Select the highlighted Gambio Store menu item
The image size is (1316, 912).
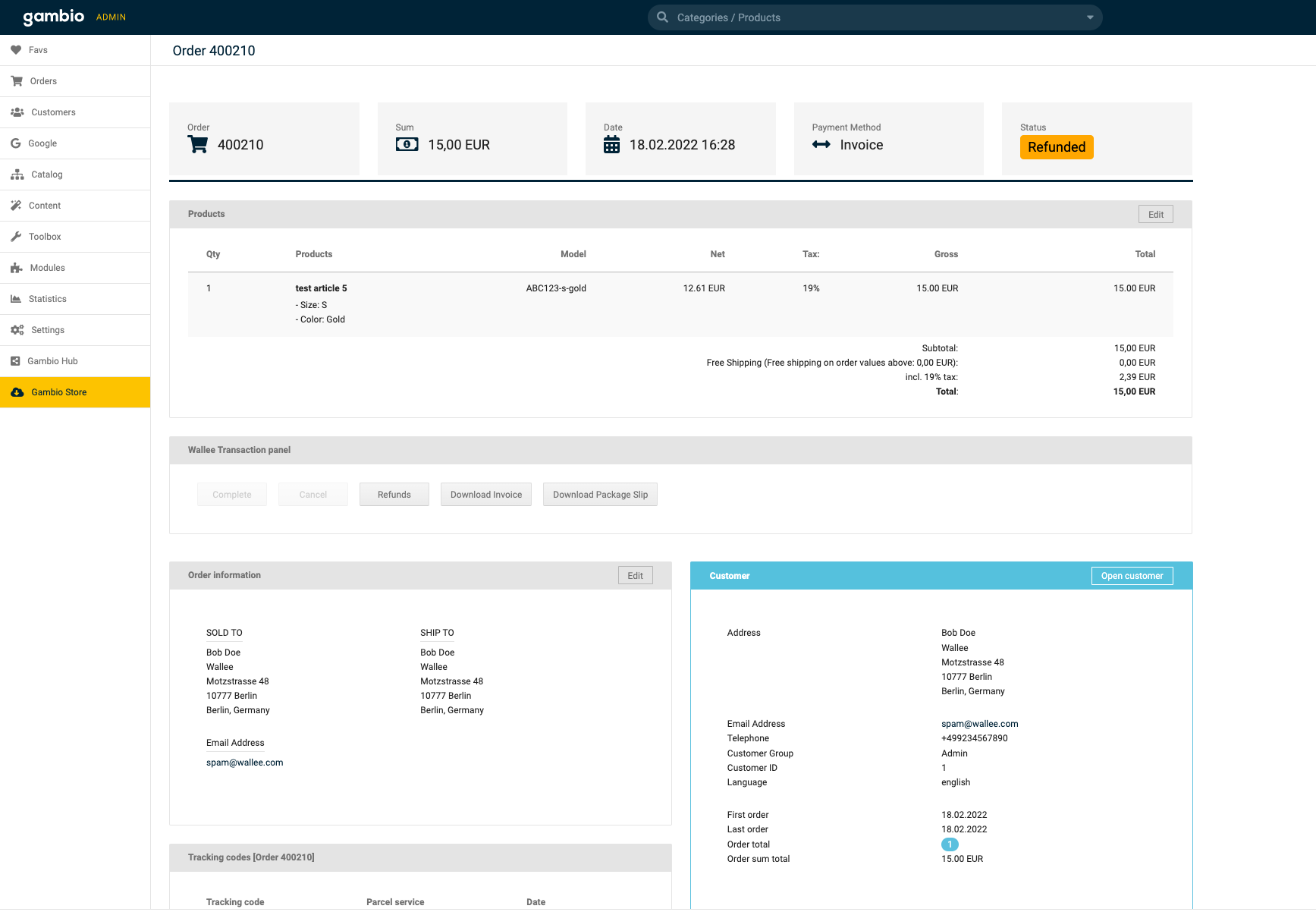[x=59, y=392]
